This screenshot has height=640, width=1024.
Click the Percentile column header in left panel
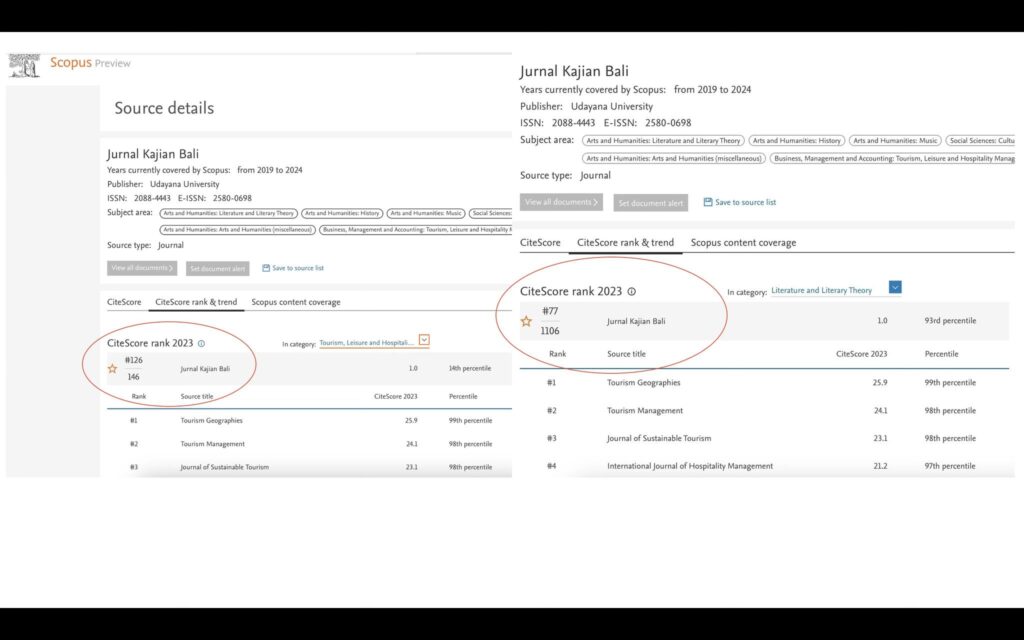463,397
